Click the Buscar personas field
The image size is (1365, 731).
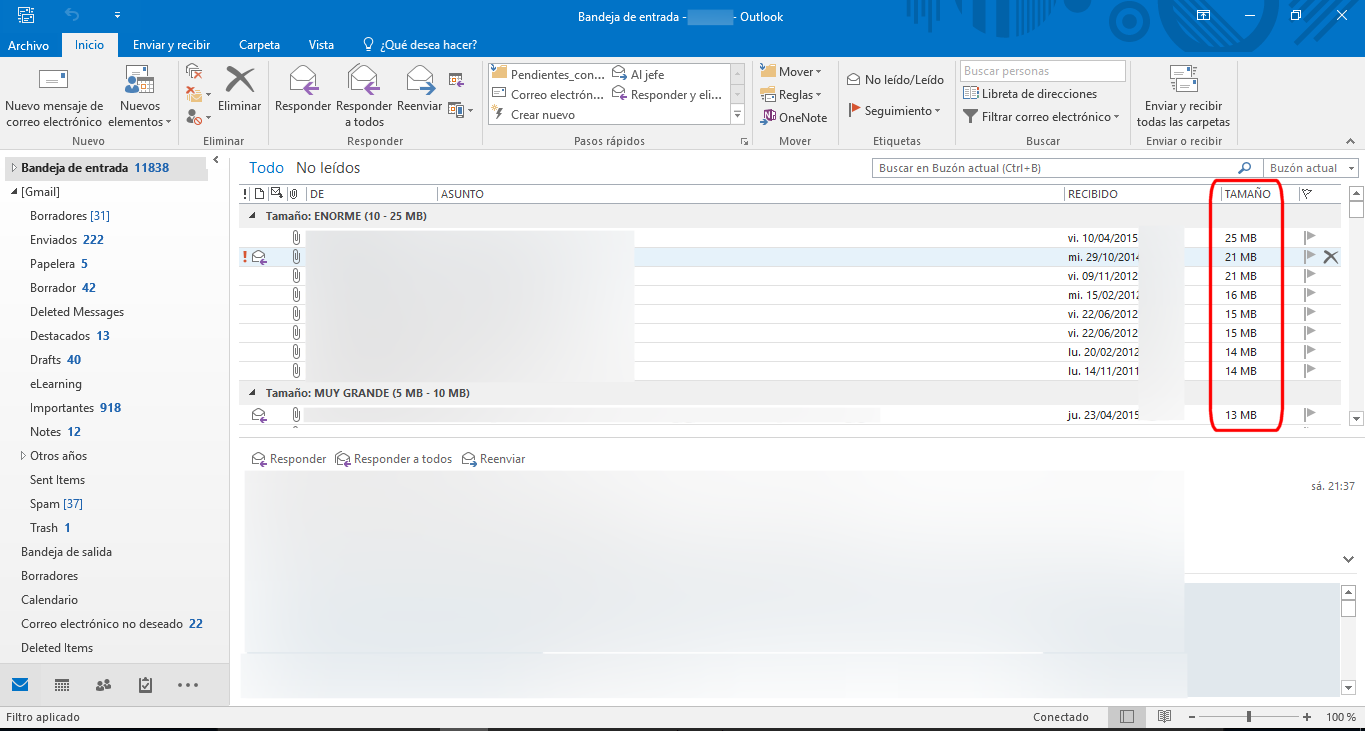pyautogui.click(x=1043, y=71)
